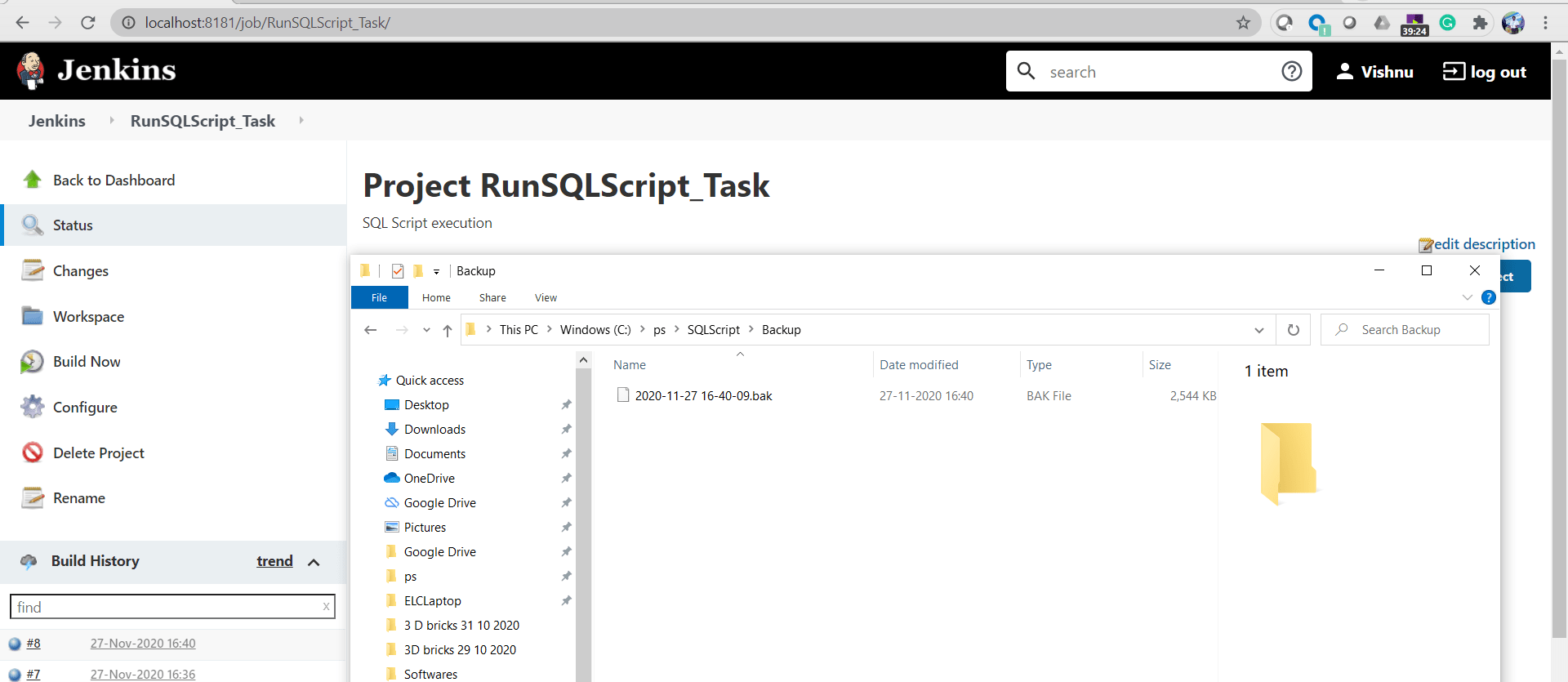The image size is (1568, 682).
Task: Click the Back to Dashboard arrow
Action: (32, 180)
